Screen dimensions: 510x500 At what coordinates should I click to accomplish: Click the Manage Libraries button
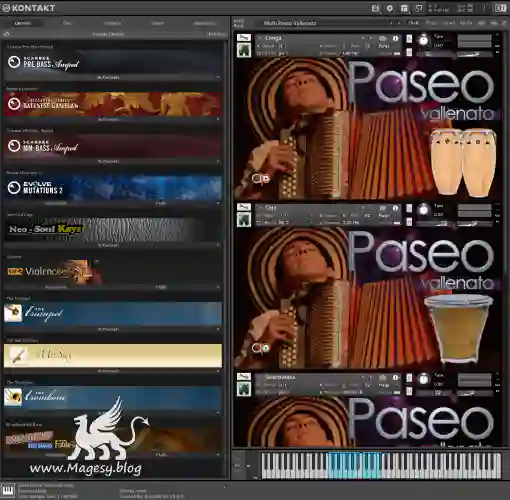[x=108, y=34]
